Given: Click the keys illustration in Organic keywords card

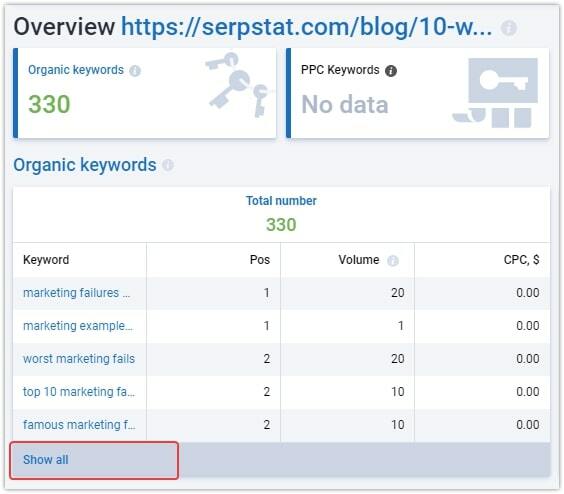Looking at the screenshot, I should 238,85.
